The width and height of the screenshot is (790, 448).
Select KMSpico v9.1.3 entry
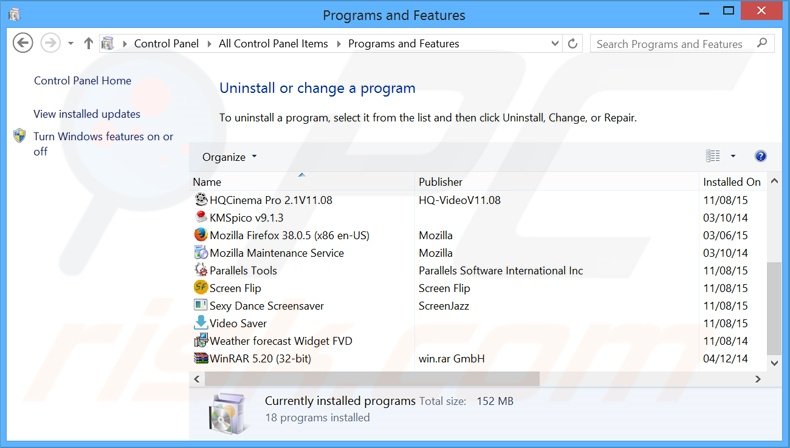tap(246, 218)
